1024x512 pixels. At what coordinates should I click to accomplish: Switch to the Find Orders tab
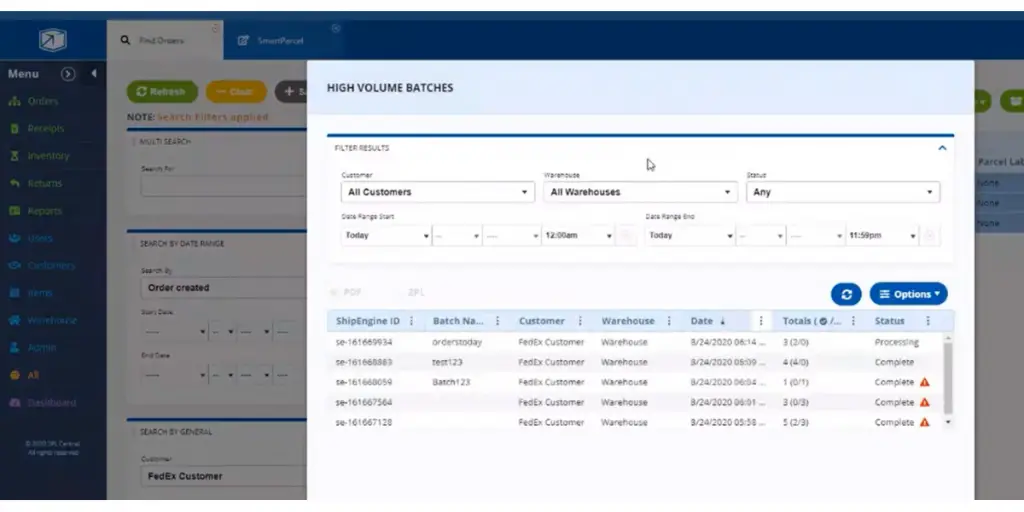coord(165,40)
